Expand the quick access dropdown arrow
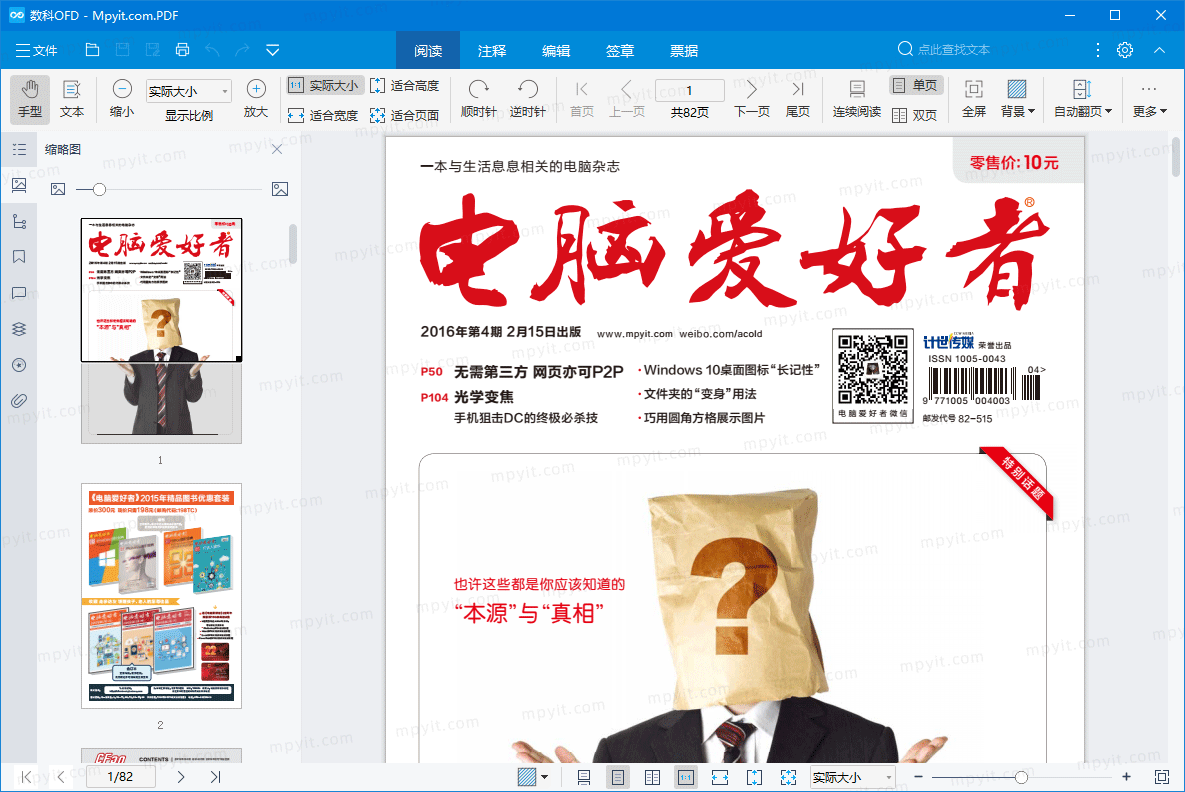Image resolution: width=1185 pixels, height=792 pixels. [273, 50]
